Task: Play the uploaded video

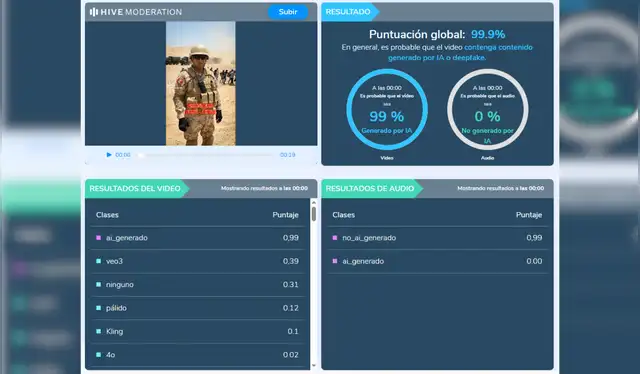Action: (x=109, y=155)
